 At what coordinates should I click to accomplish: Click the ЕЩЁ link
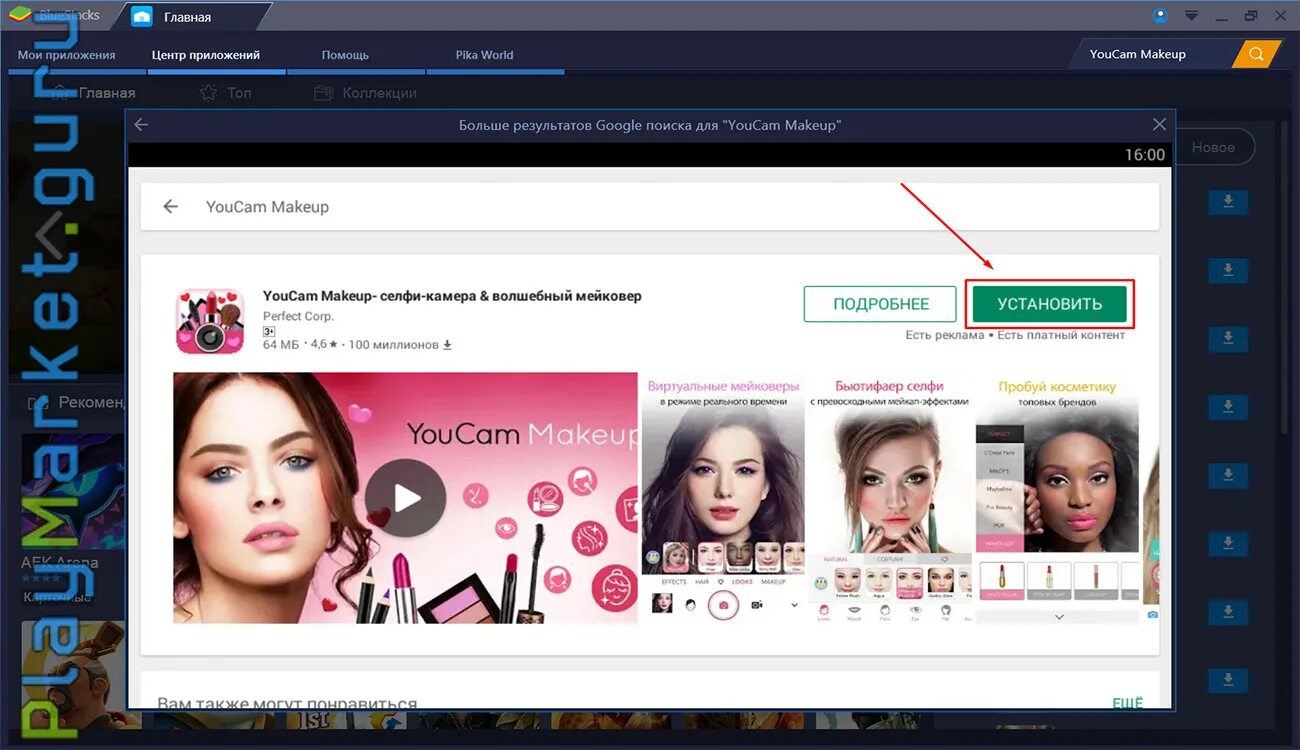click(1127, 703)
